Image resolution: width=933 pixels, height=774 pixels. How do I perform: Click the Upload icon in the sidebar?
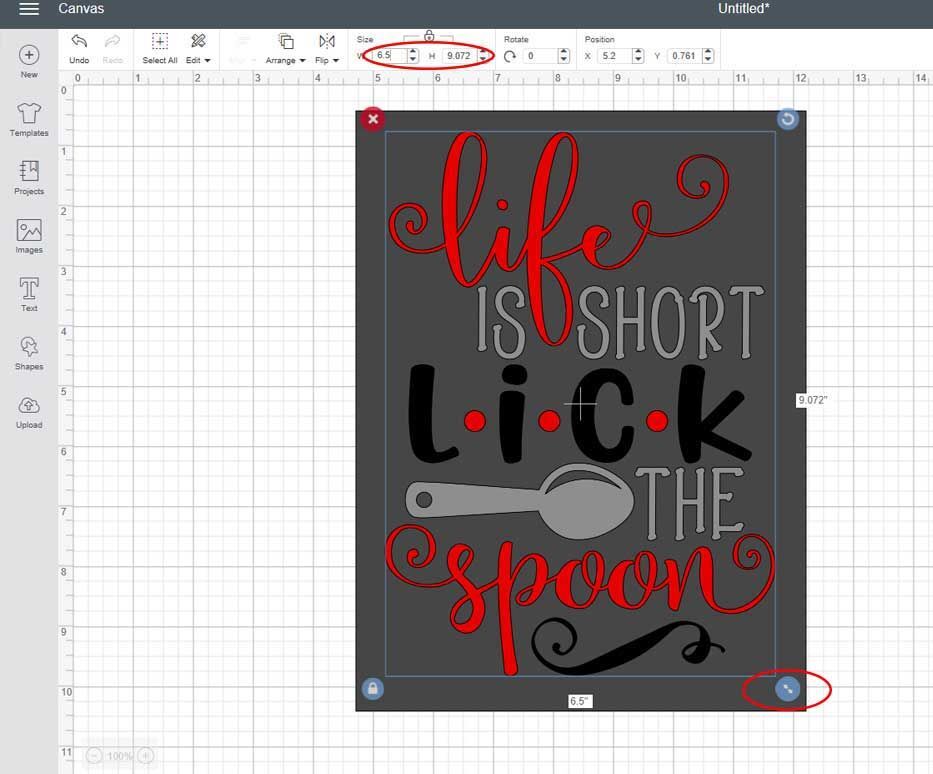[x=29, y=410]
